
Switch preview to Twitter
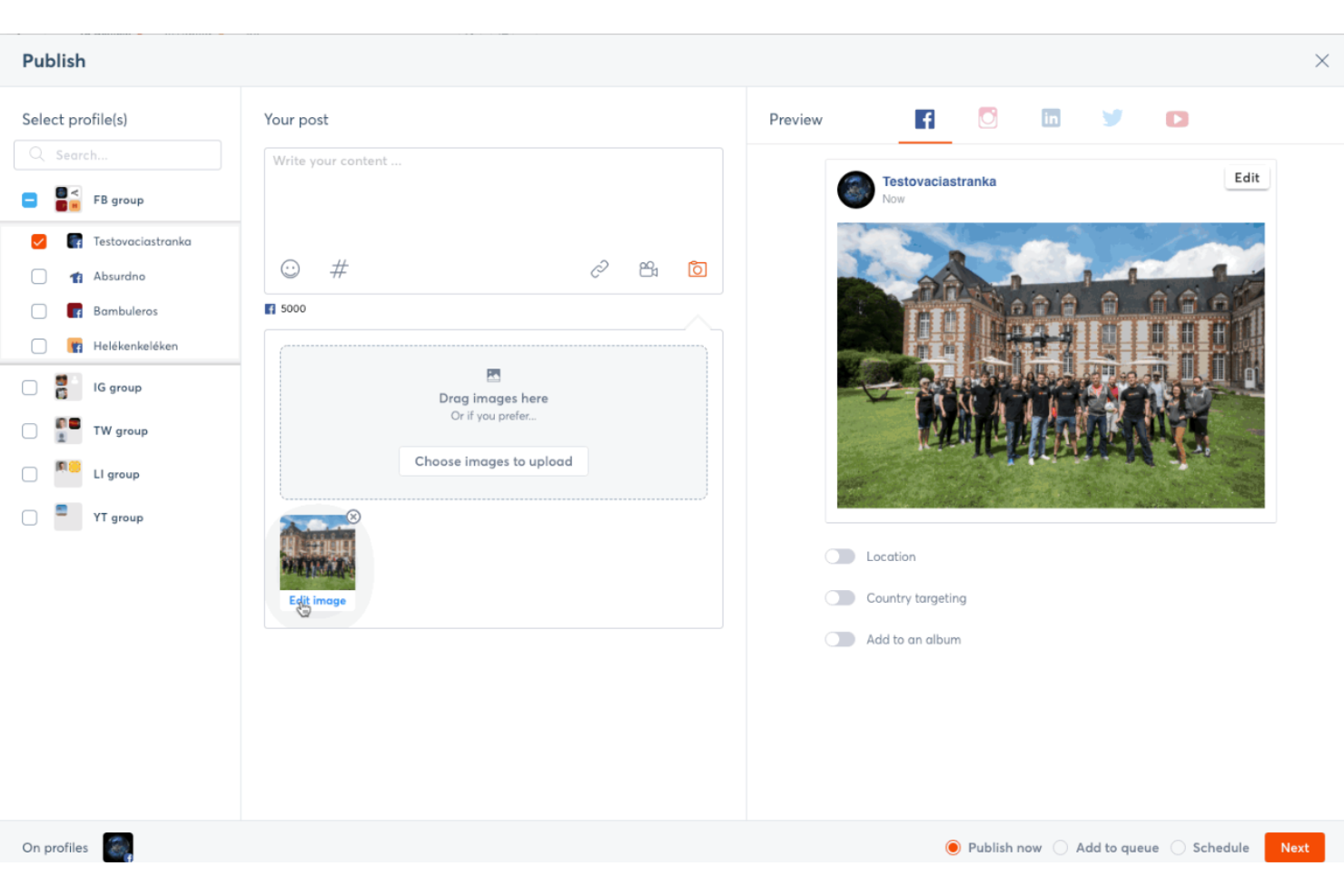1112,118
